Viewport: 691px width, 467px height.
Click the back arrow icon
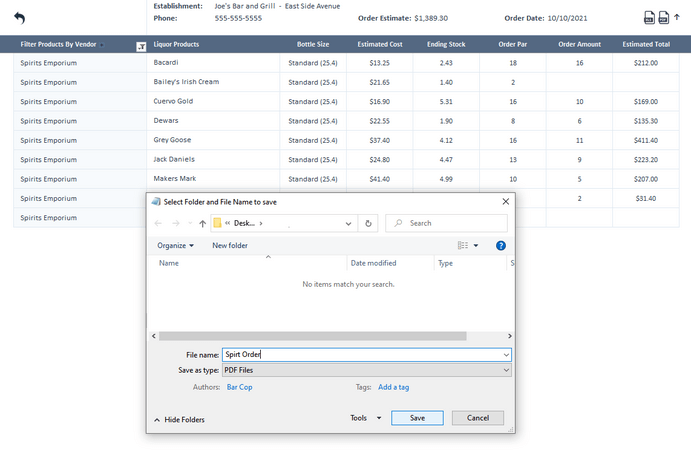[x=19, y=18]
